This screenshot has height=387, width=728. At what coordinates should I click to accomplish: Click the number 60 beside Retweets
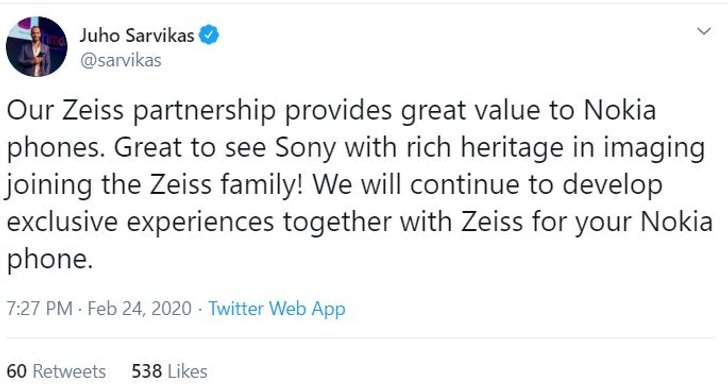17,371
